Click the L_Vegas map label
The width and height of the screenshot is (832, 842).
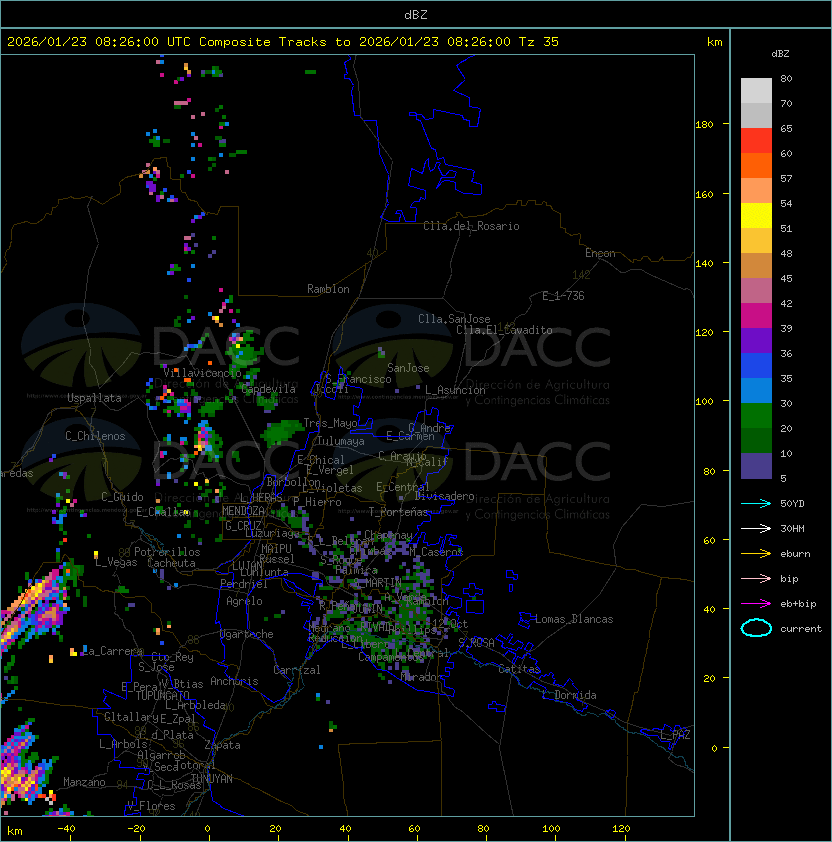[x=116, y=562]
